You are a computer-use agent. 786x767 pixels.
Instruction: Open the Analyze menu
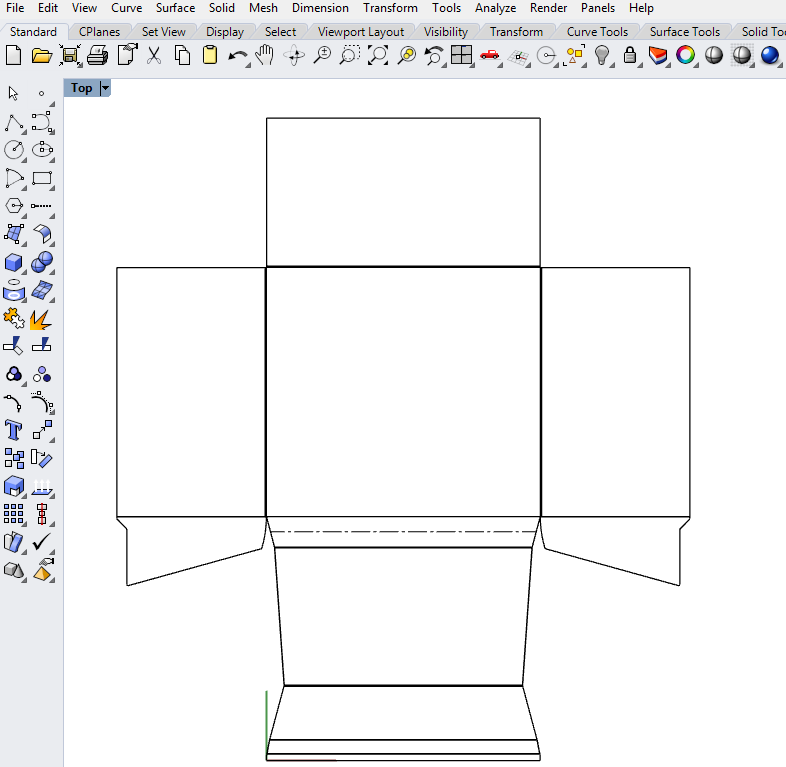[495, 8]
